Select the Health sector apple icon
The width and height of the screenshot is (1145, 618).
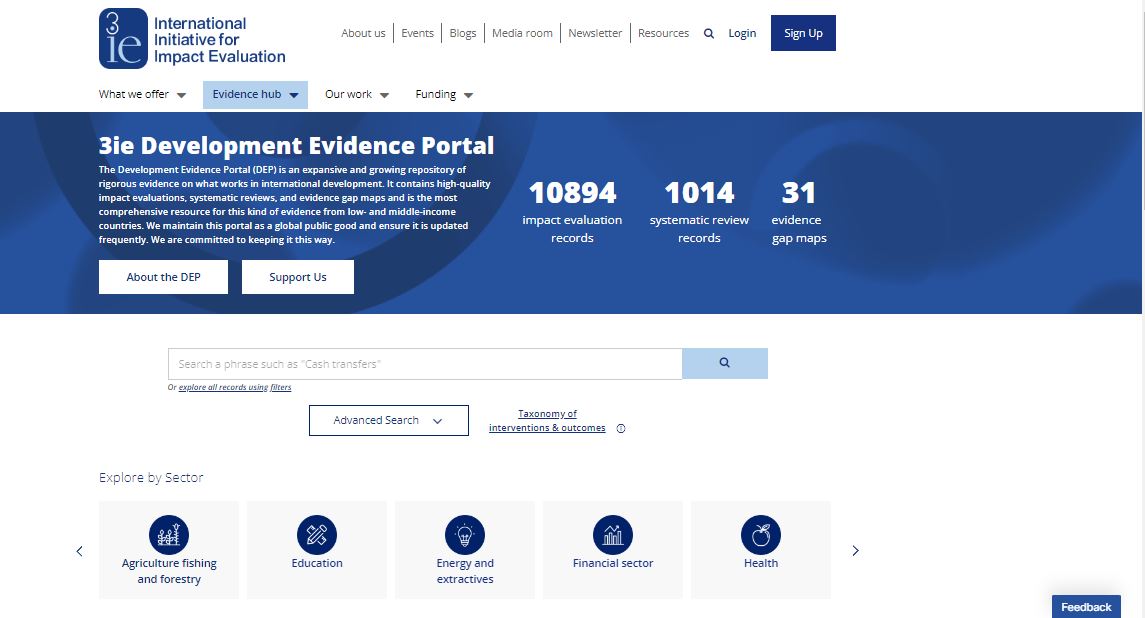[x=761, y=534]
